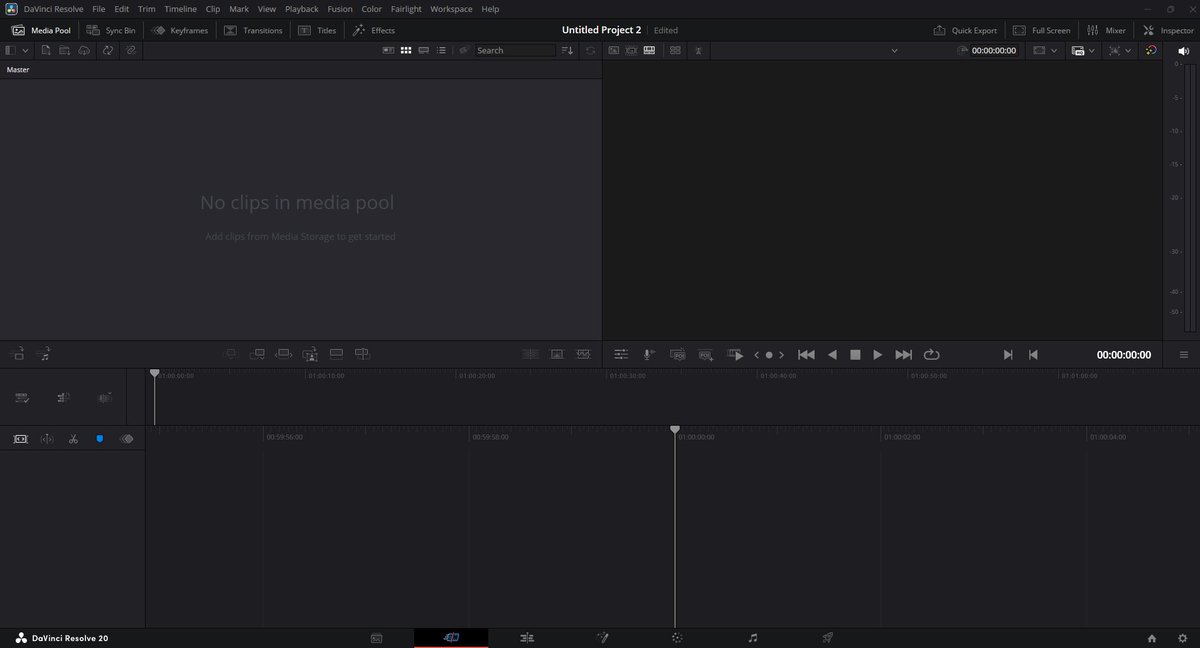1200x648 pixels.
Task: Open the Media Pool panel
Action: (x=41, y=31)
